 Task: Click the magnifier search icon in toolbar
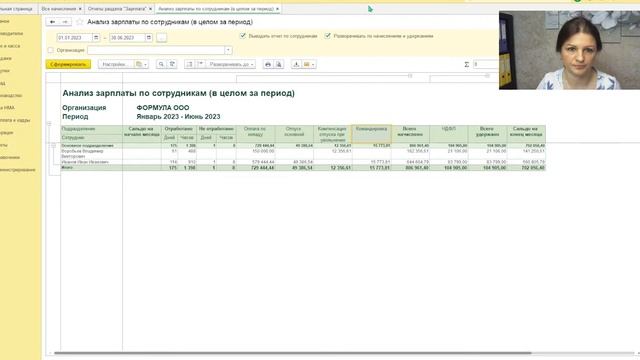161,64
